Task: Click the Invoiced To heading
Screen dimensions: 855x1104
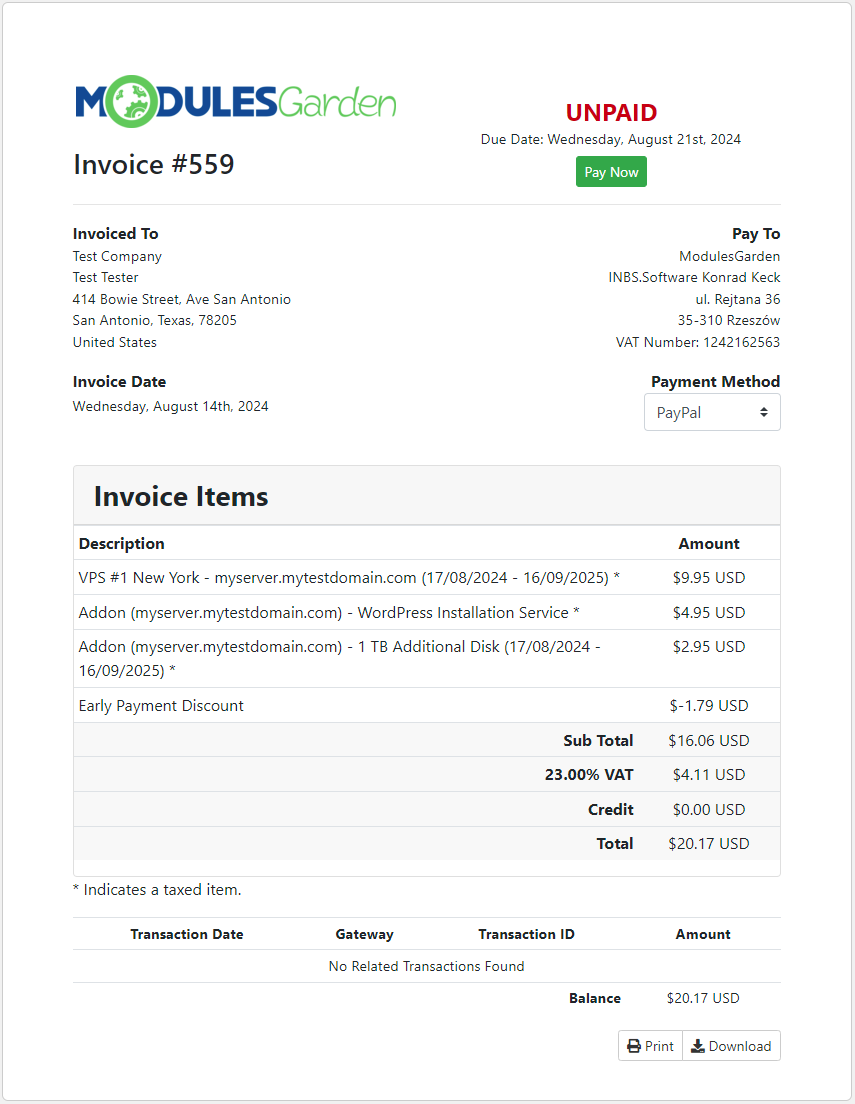Action: point(116,234)
